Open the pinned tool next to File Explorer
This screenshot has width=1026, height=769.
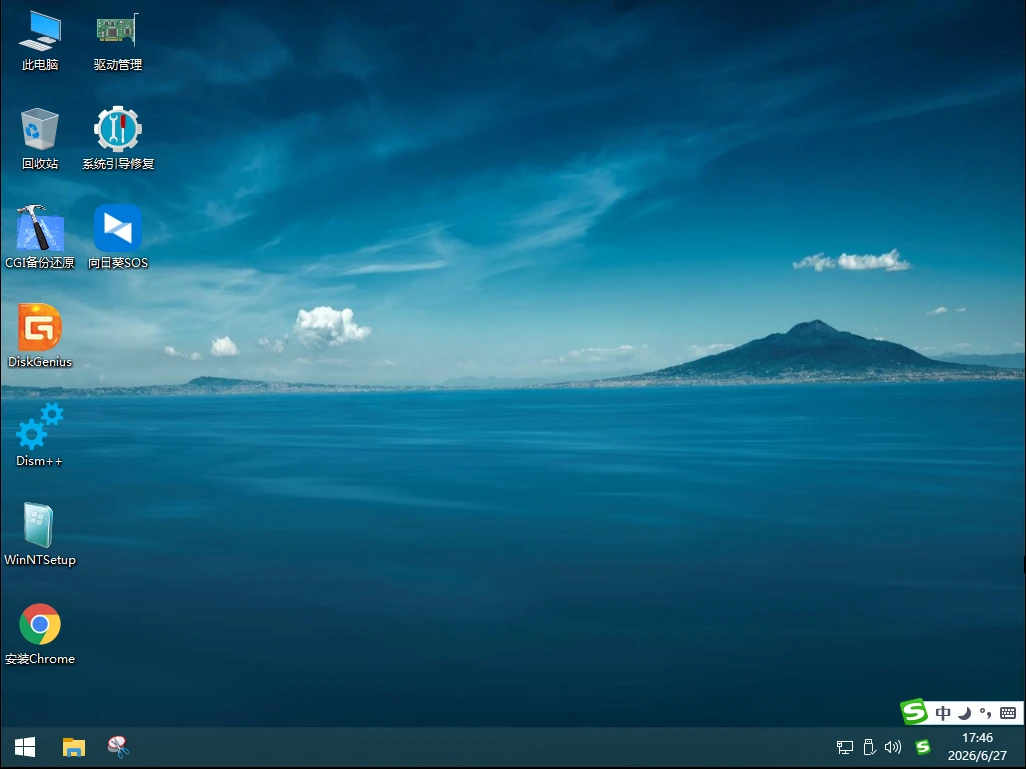pos(118,747)
